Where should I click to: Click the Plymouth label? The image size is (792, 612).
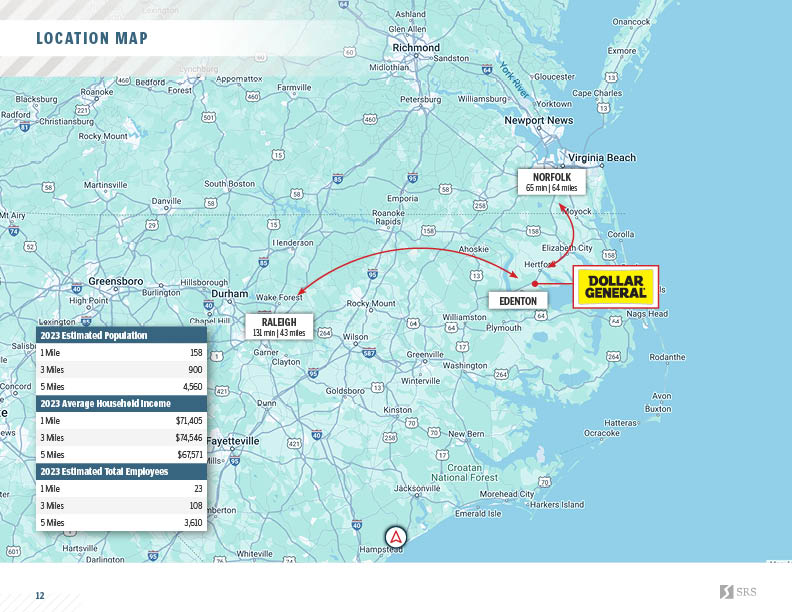tap(504, 328)
